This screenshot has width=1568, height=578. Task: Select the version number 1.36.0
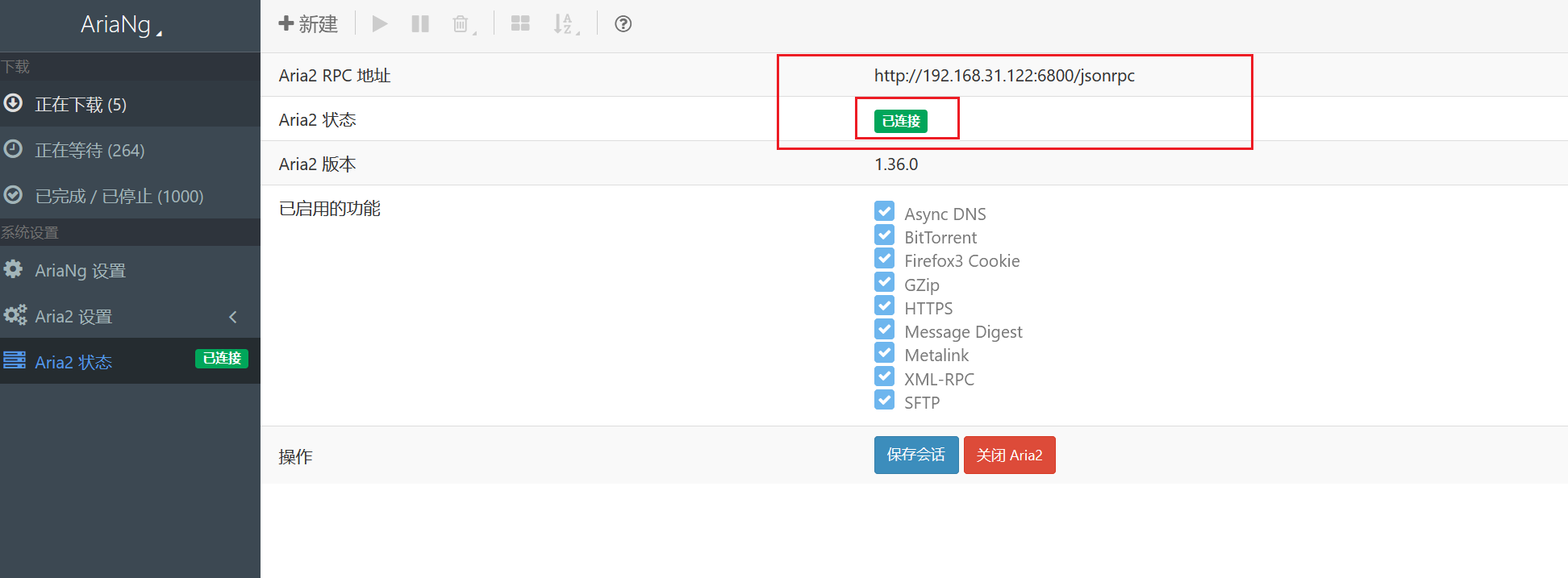[896, 164]
